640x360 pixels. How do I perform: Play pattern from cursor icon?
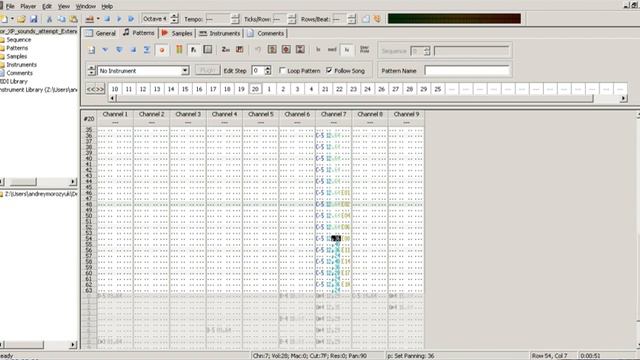point(105,50)
